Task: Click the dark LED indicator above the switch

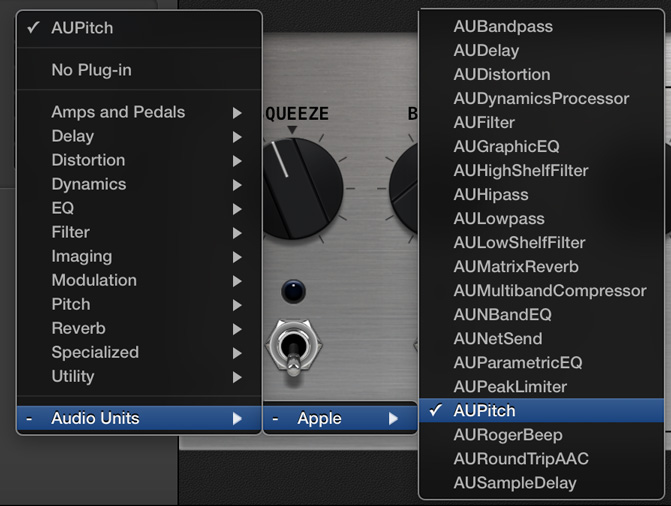Action: (x=293, y=292)
